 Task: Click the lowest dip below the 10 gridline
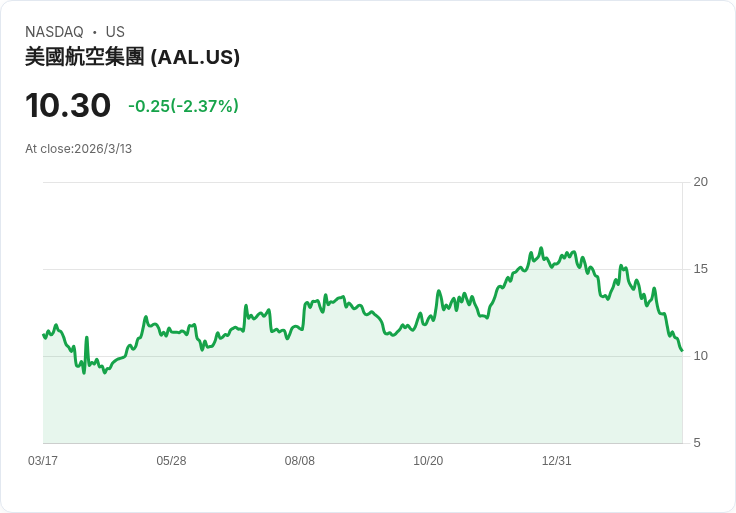tap(84, 373)
